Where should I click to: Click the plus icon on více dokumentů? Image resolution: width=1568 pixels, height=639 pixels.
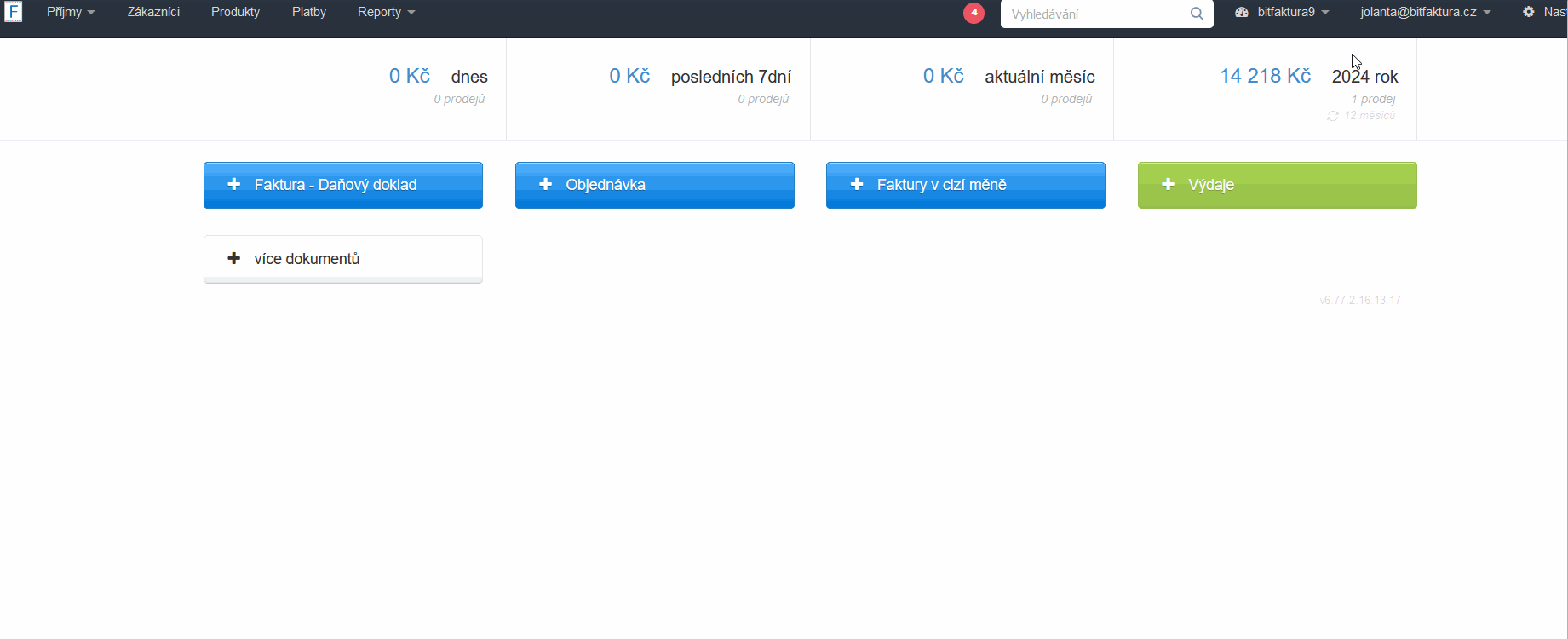234,258
